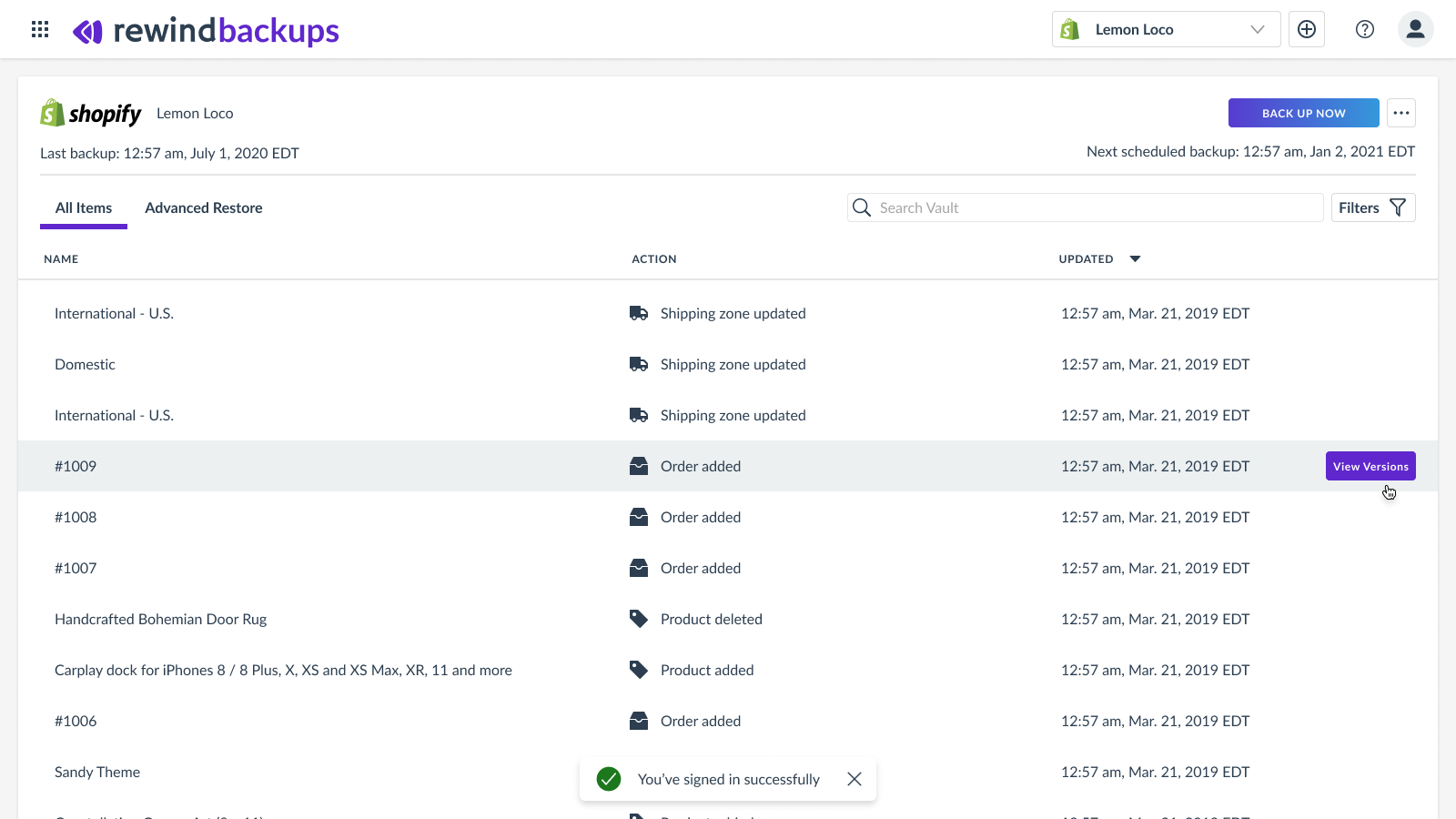Select order #1006 name
This screenshot has height=819, width=1456.
76,721
